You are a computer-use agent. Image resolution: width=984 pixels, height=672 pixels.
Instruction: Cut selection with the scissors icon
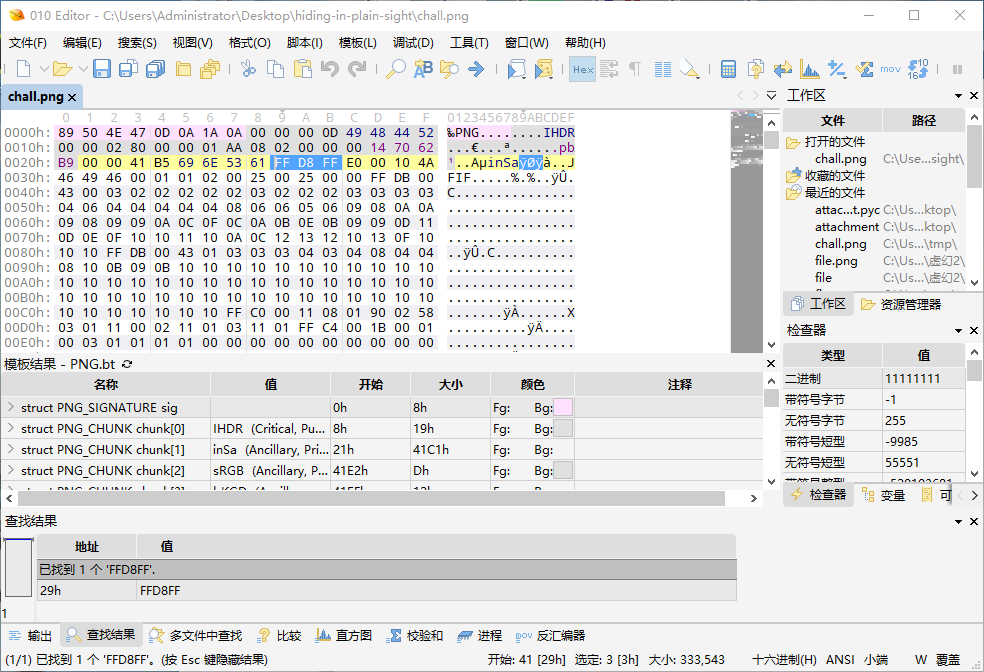(x=249, y=69)
